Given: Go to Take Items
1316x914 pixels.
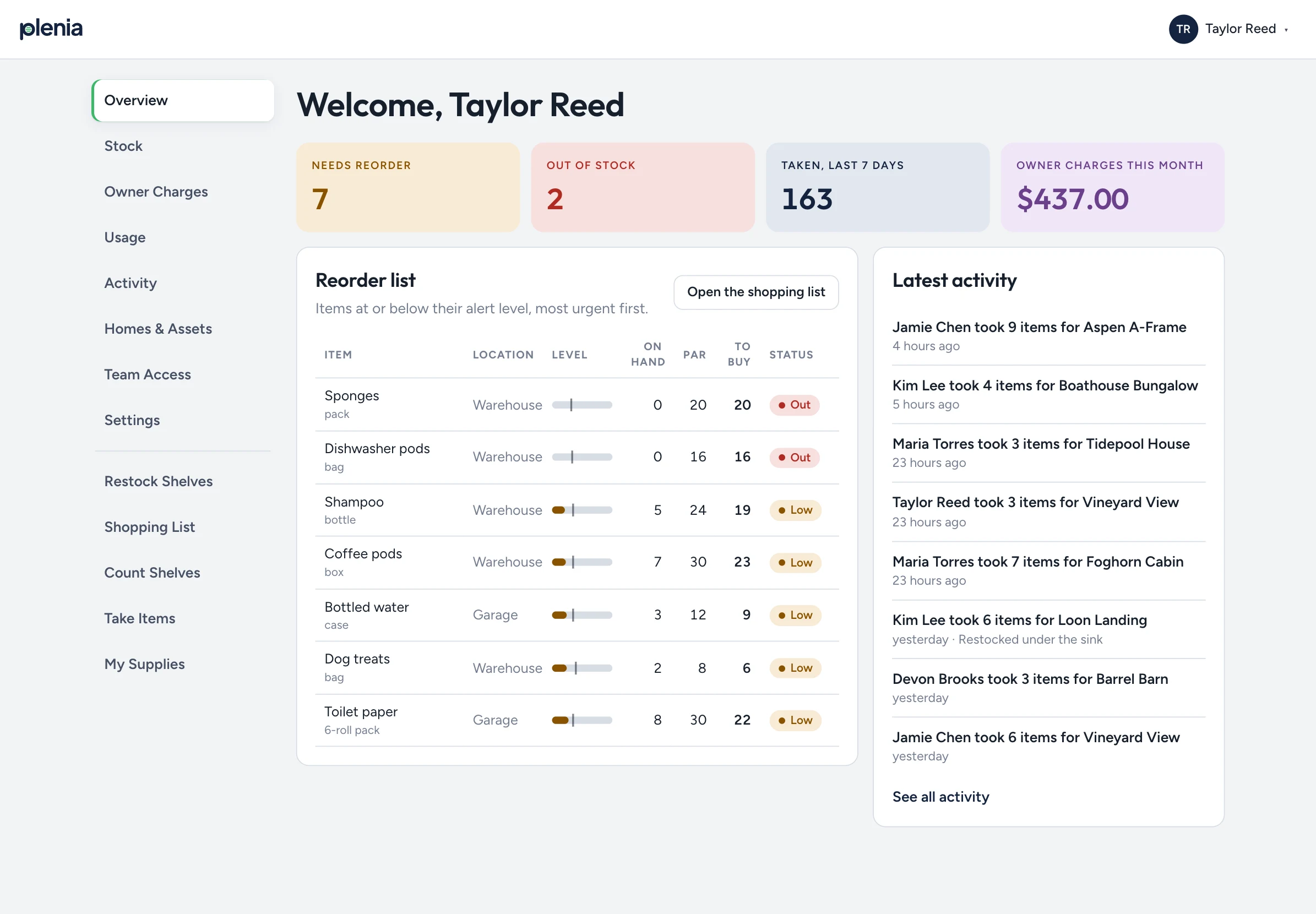Looking at the screenshot, I should tap(140, 618).
